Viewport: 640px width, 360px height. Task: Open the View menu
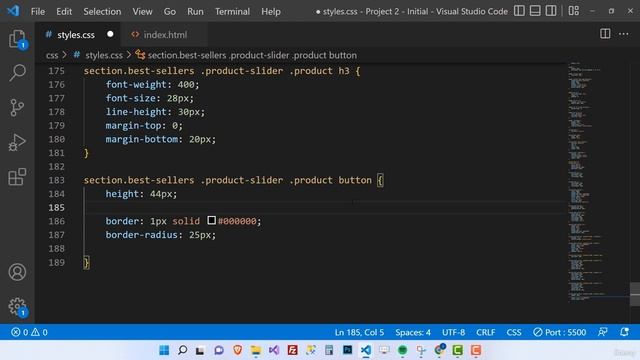pyautogui.click(x=142, y=11)
